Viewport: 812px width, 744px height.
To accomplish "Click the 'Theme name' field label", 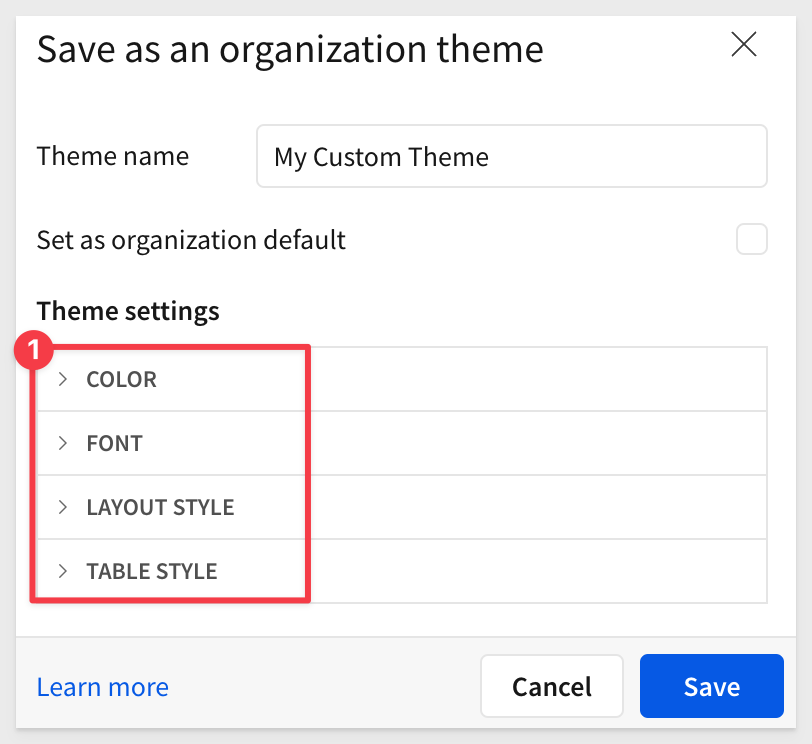I will [x=113, y=156].
